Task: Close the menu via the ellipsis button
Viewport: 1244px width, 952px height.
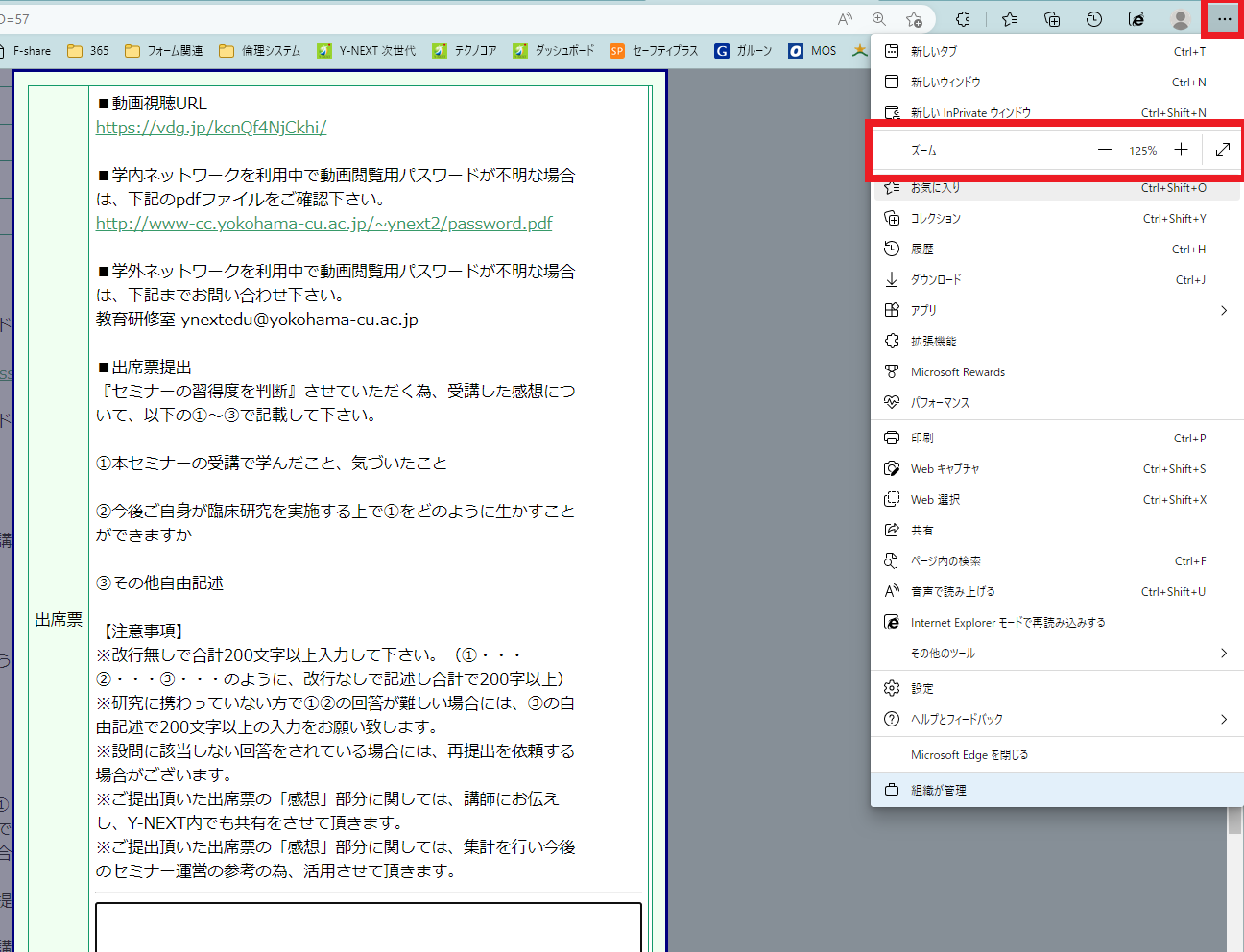Action: [x=1224, y=19]
